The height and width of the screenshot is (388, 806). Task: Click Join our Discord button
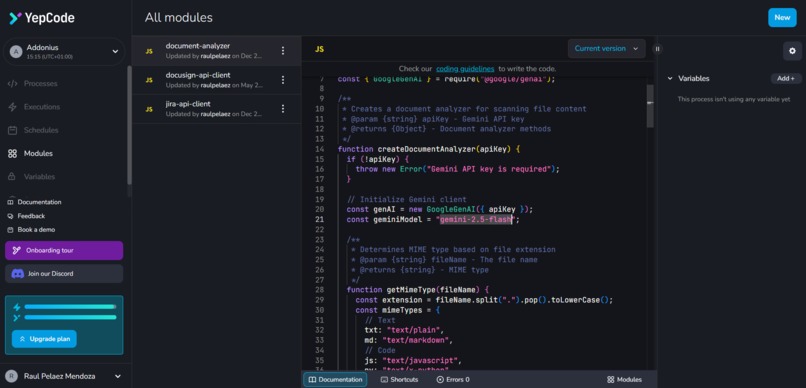[x=64, y=273]
